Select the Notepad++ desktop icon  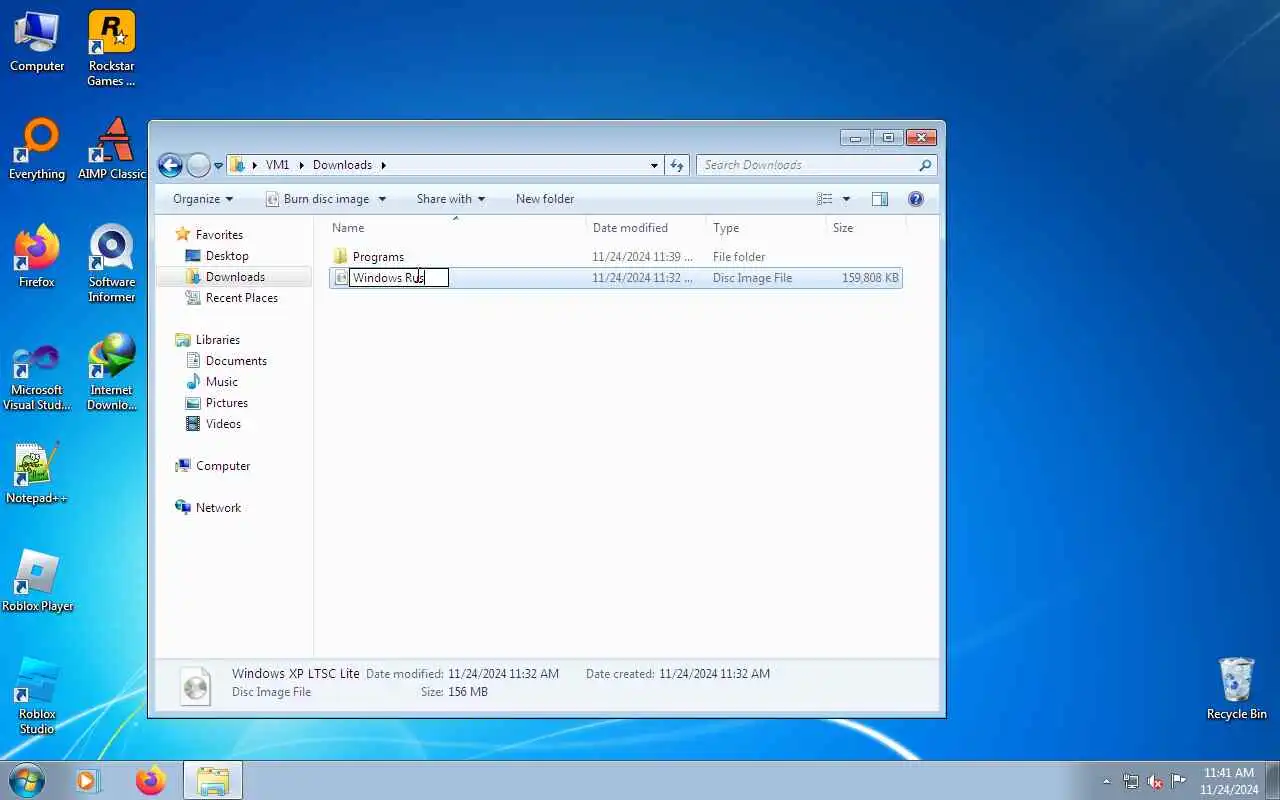pos(37,474)
